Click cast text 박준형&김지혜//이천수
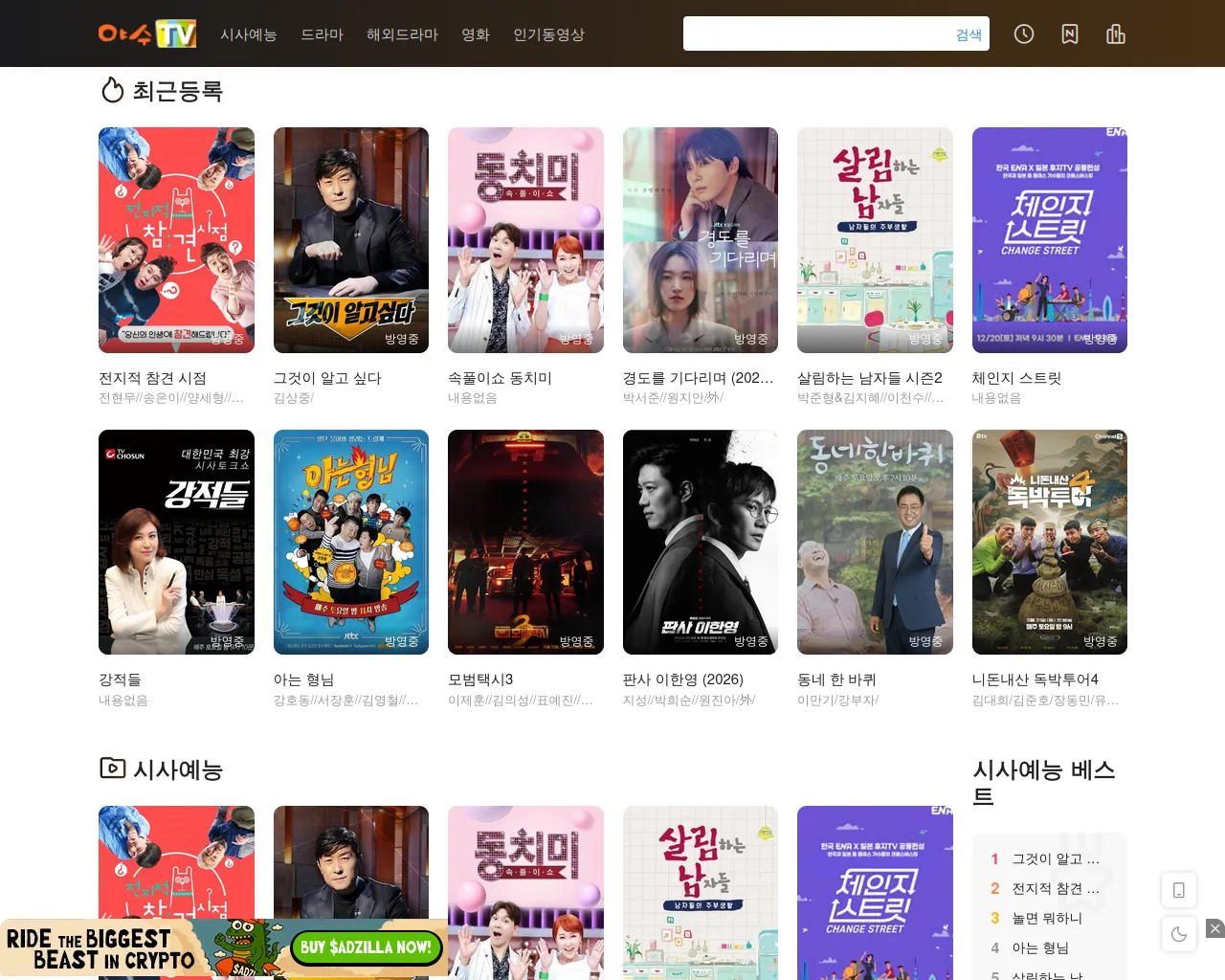1225x980 pixels. click(871, 398)
